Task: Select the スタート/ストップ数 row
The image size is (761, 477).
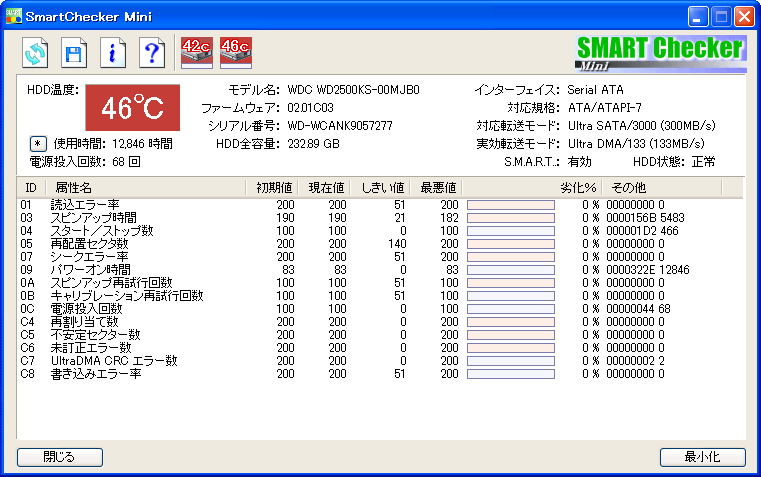Action: 380,231
